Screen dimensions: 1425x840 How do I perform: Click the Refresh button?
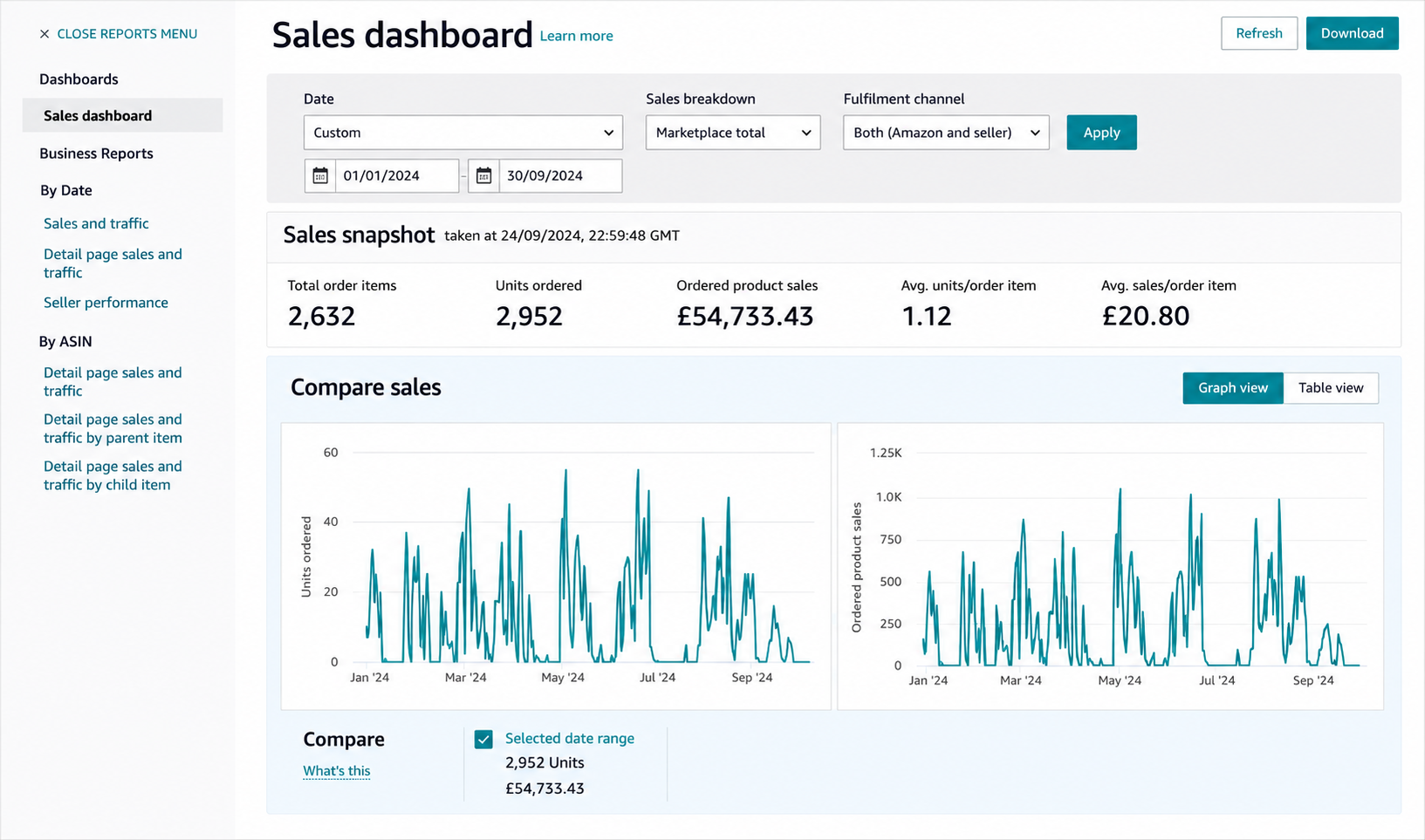pyautogui.click(x=1258, y=33)
